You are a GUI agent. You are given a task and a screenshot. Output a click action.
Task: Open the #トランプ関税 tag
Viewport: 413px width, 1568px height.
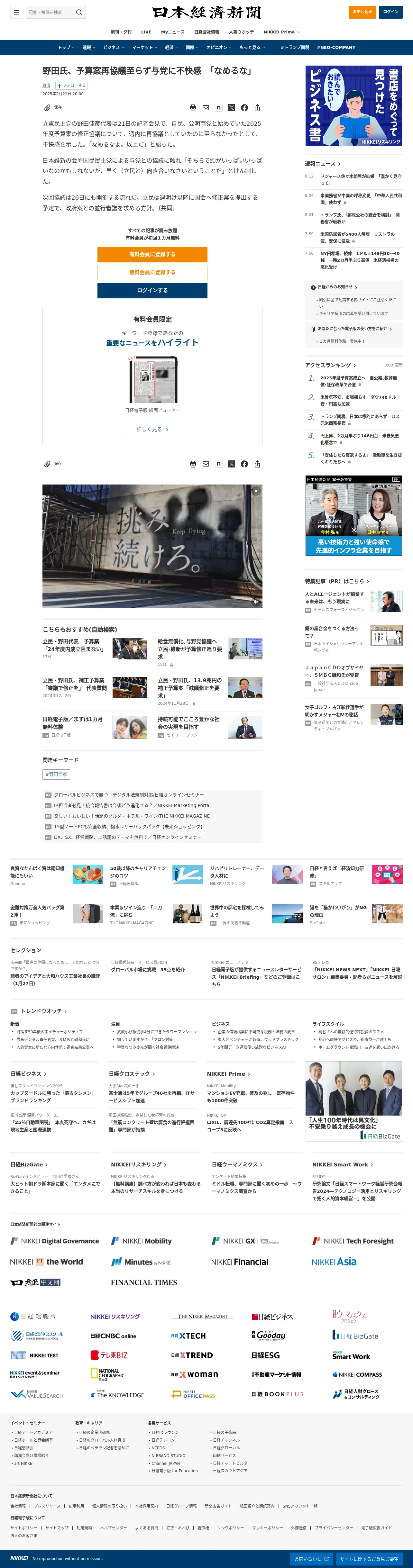coord(295,48)
